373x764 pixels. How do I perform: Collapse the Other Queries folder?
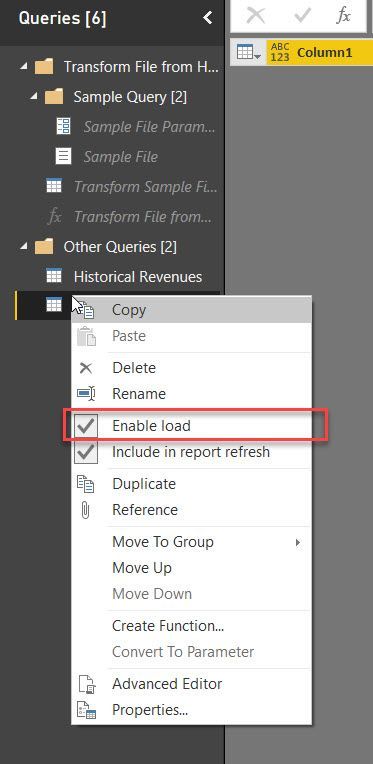pos(24,248)
